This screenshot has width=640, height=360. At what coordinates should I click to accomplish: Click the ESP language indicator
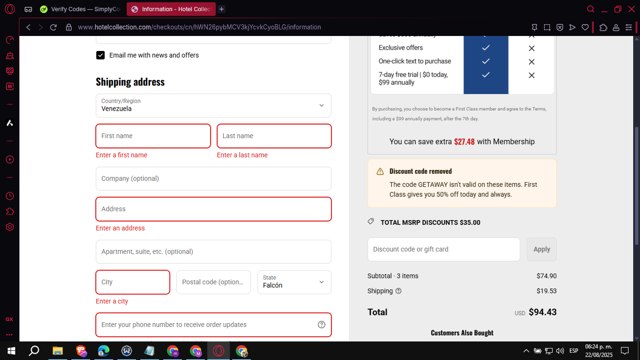pyautogui.click(x=573, y=351)
